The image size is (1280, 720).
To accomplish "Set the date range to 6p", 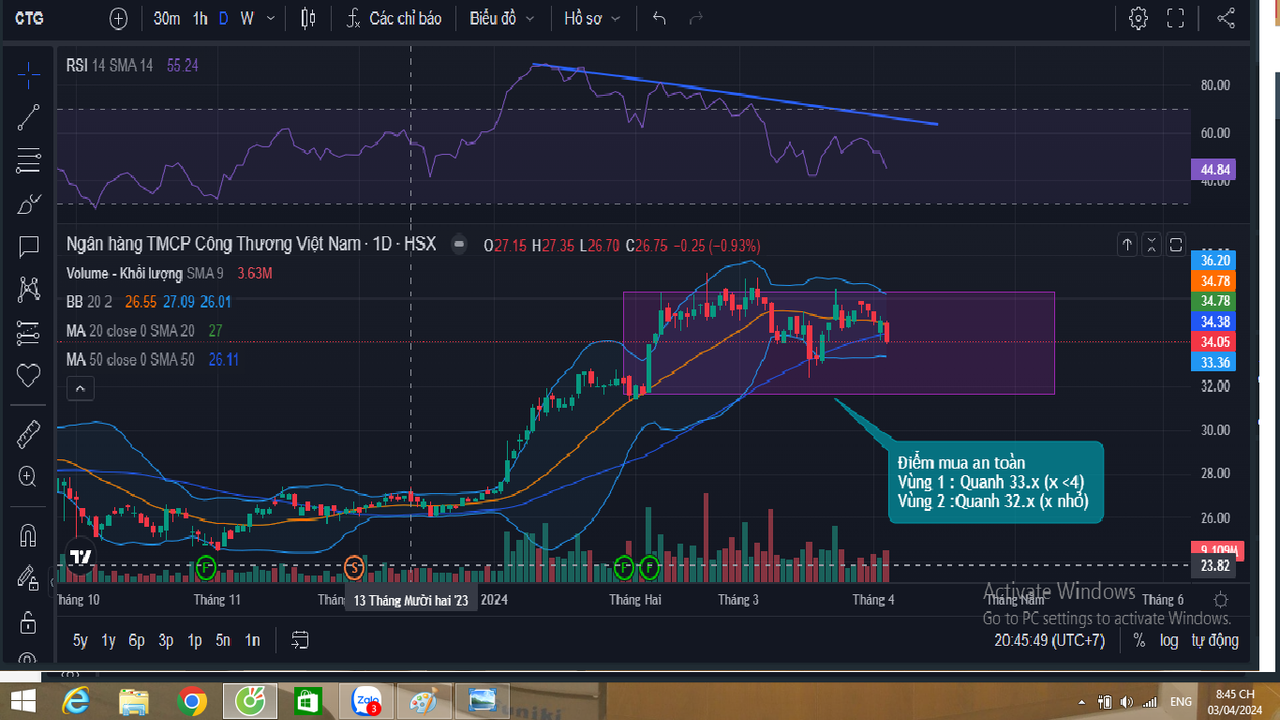I will click(137, 640).
